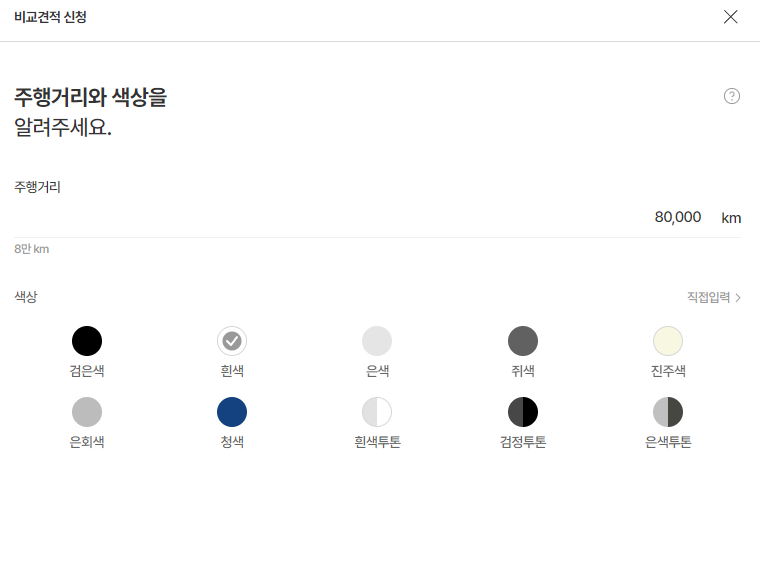Viewport: 760px width, 571px height.
Task: Select the 흰색투톤 two-tone swatch
Action: click(377, 412)
